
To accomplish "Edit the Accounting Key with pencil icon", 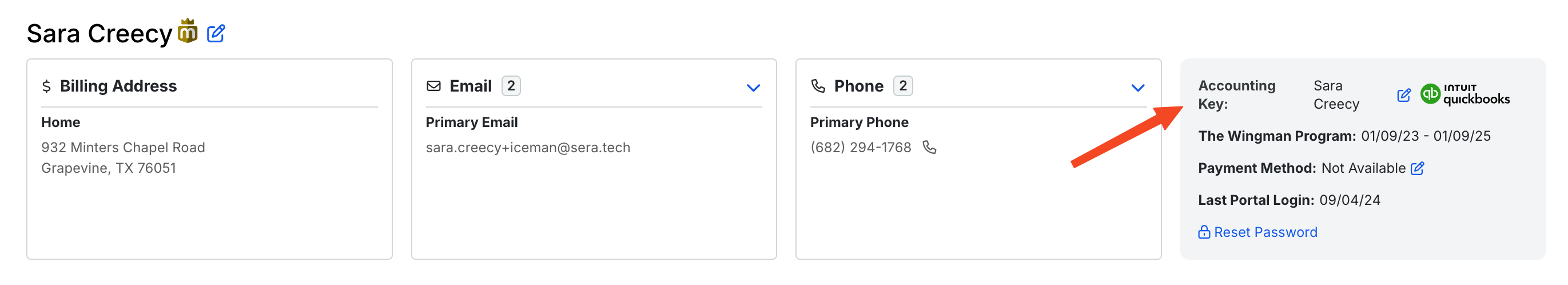I will (x=1404, y=95).
